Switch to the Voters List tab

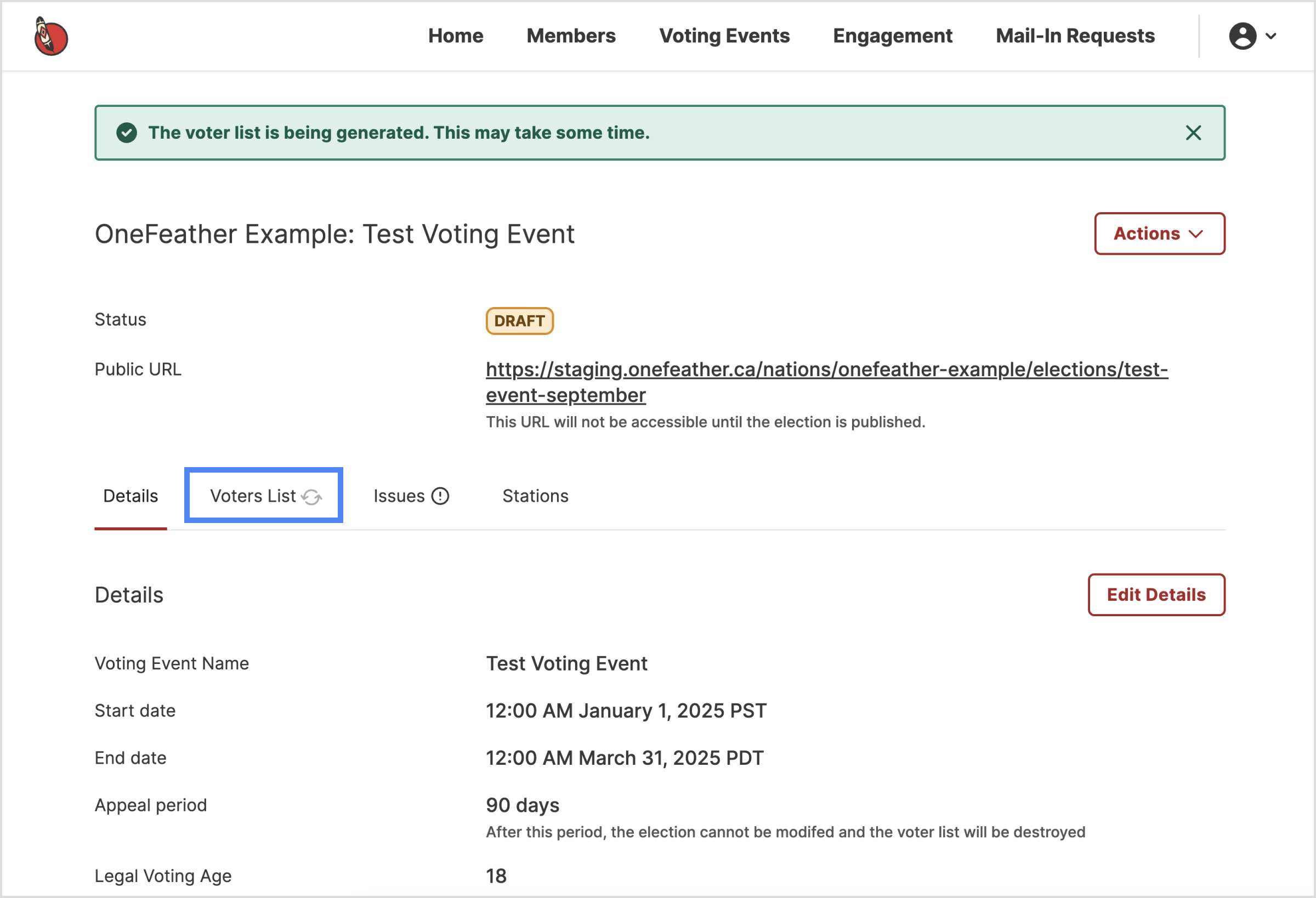[263, 496]
